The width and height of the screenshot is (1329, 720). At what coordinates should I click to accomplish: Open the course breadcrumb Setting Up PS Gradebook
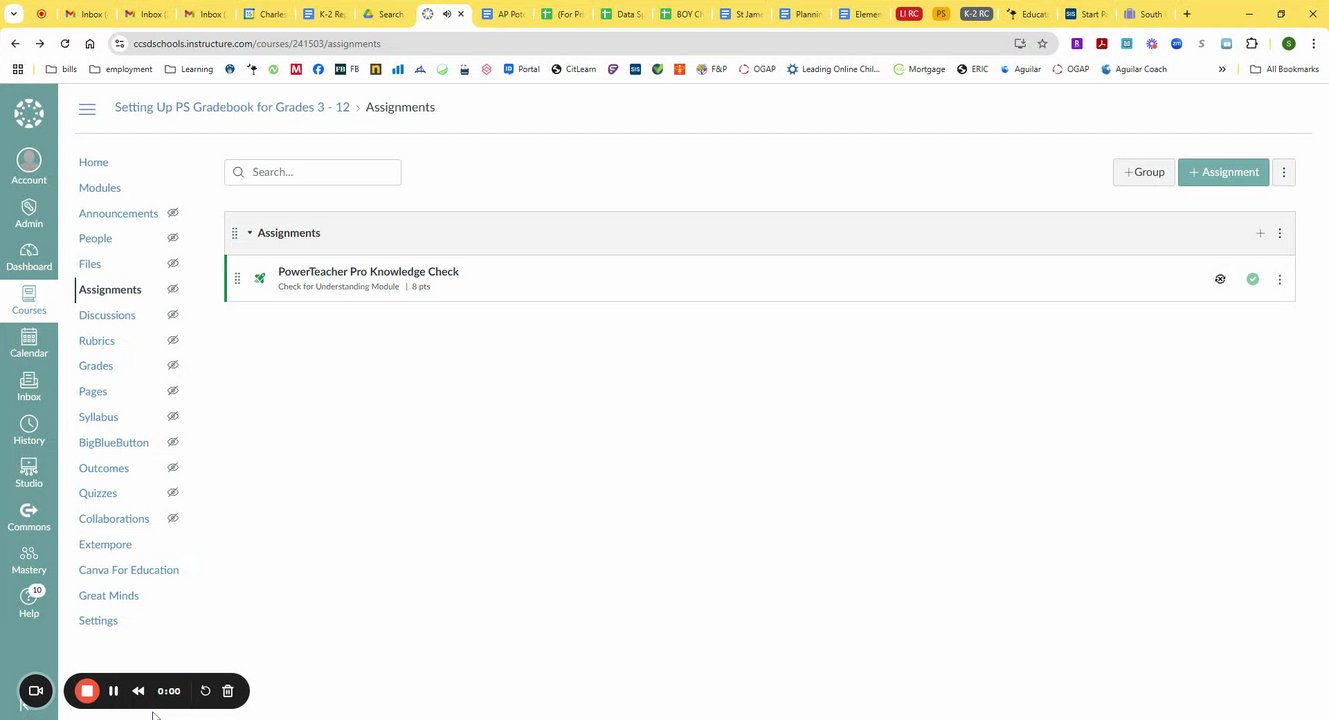[232, 107]
